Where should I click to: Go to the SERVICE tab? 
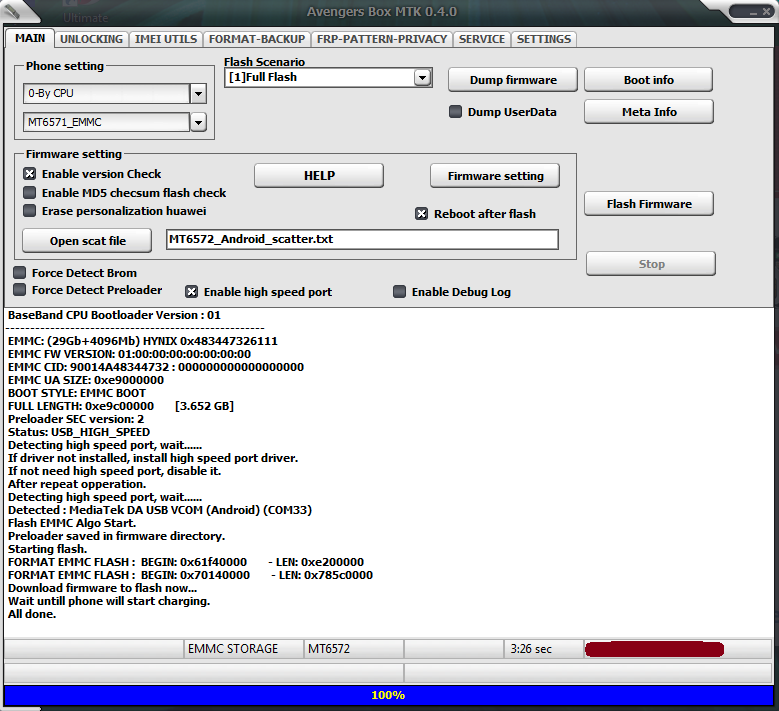coord(482,39)
